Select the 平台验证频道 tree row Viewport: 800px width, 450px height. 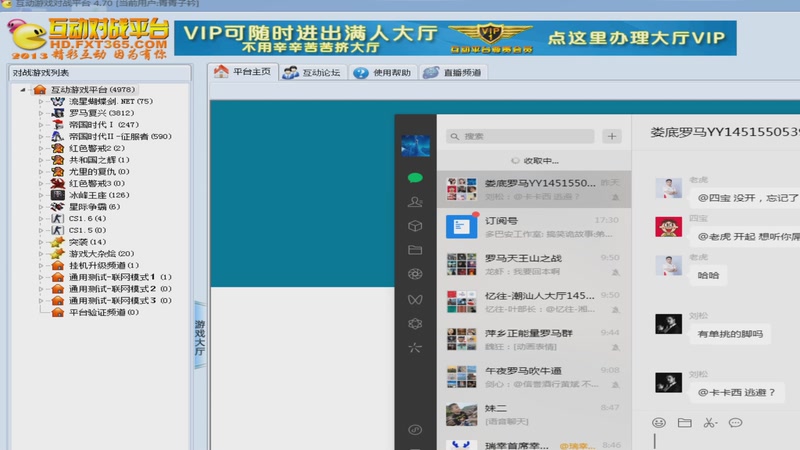[96, 312]
